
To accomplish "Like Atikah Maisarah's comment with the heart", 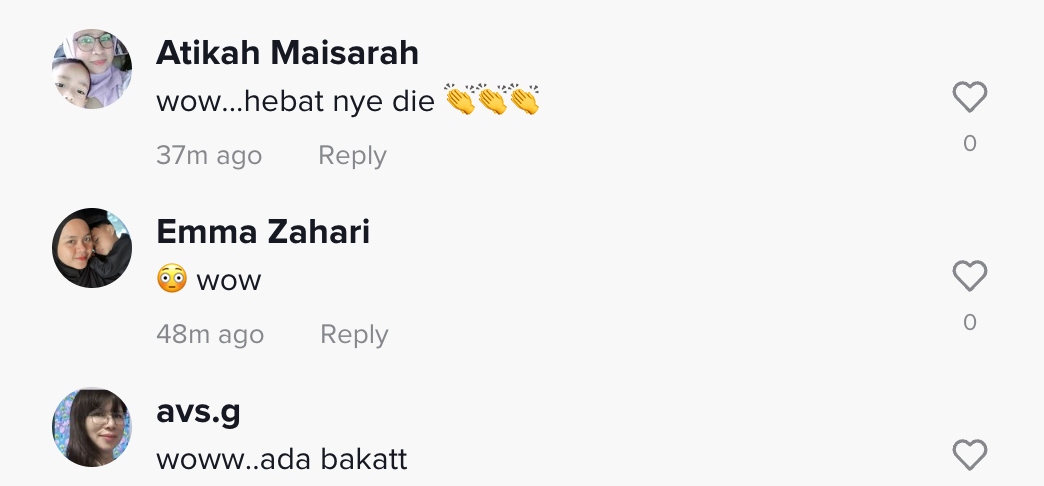I will tap(969, 98).
